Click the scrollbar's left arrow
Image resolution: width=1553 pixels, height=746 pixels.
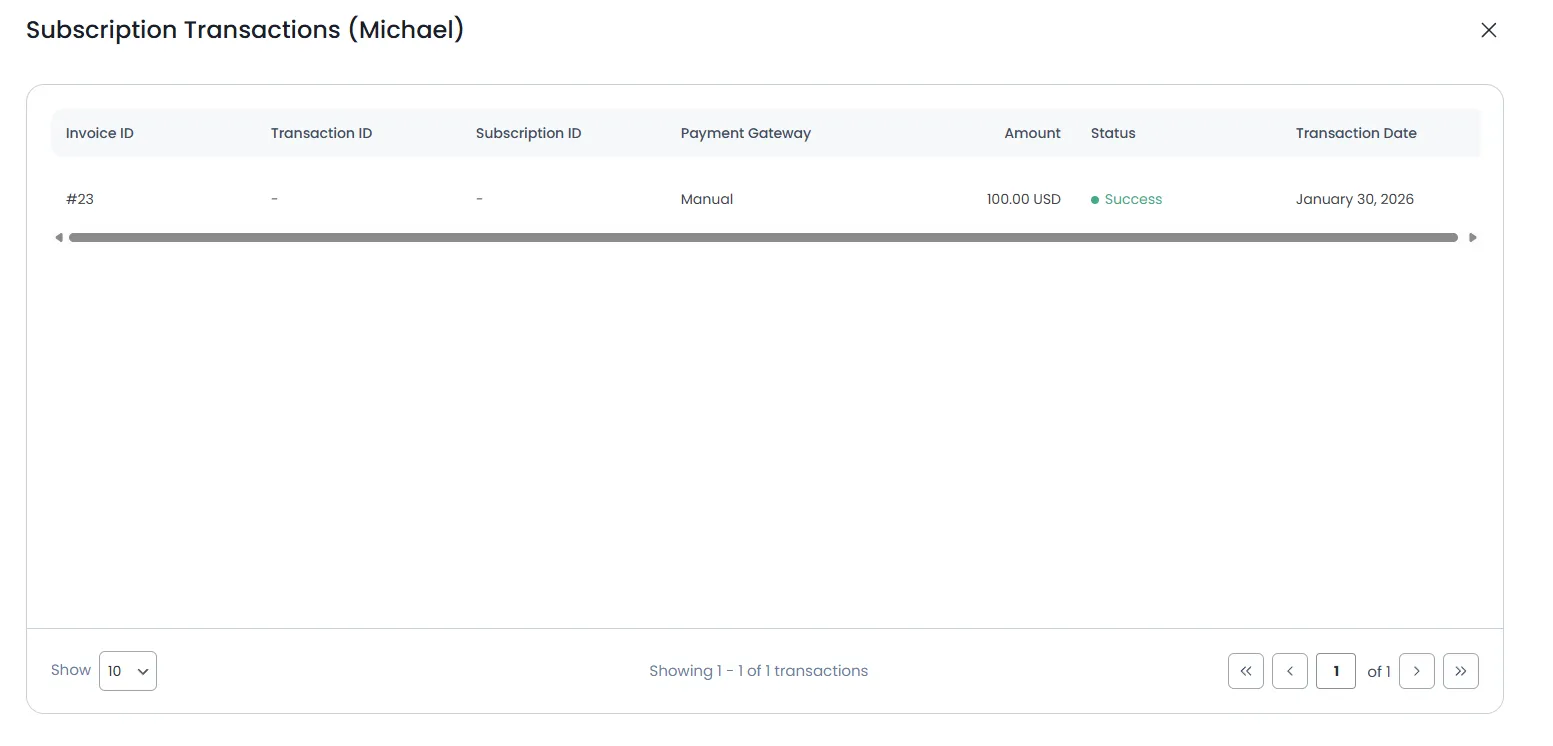pyautogui.click(x=58, y=238)
